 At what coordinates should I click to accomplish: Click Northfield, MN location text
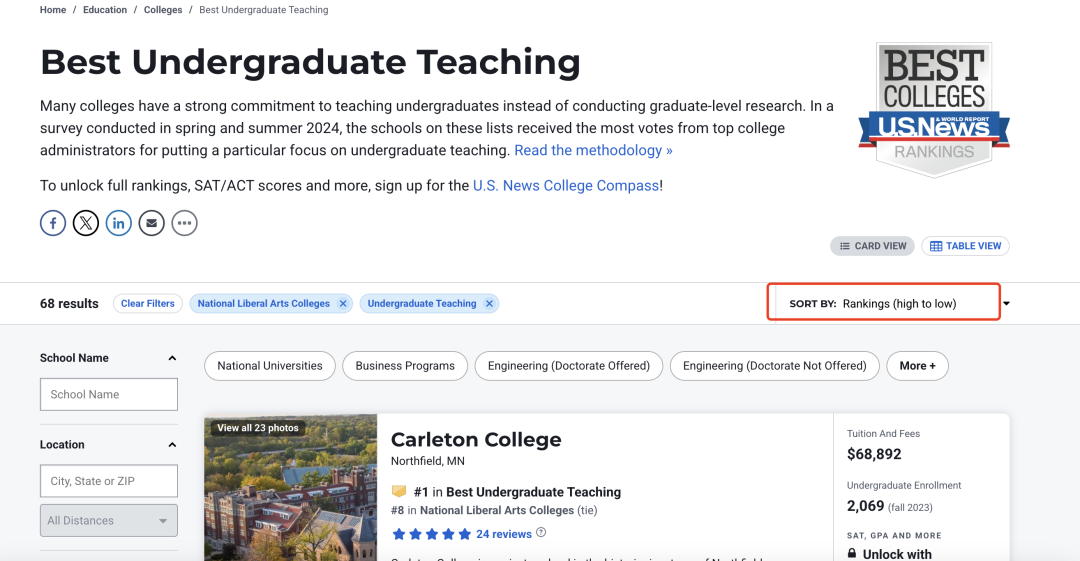(x=428, y=461)
